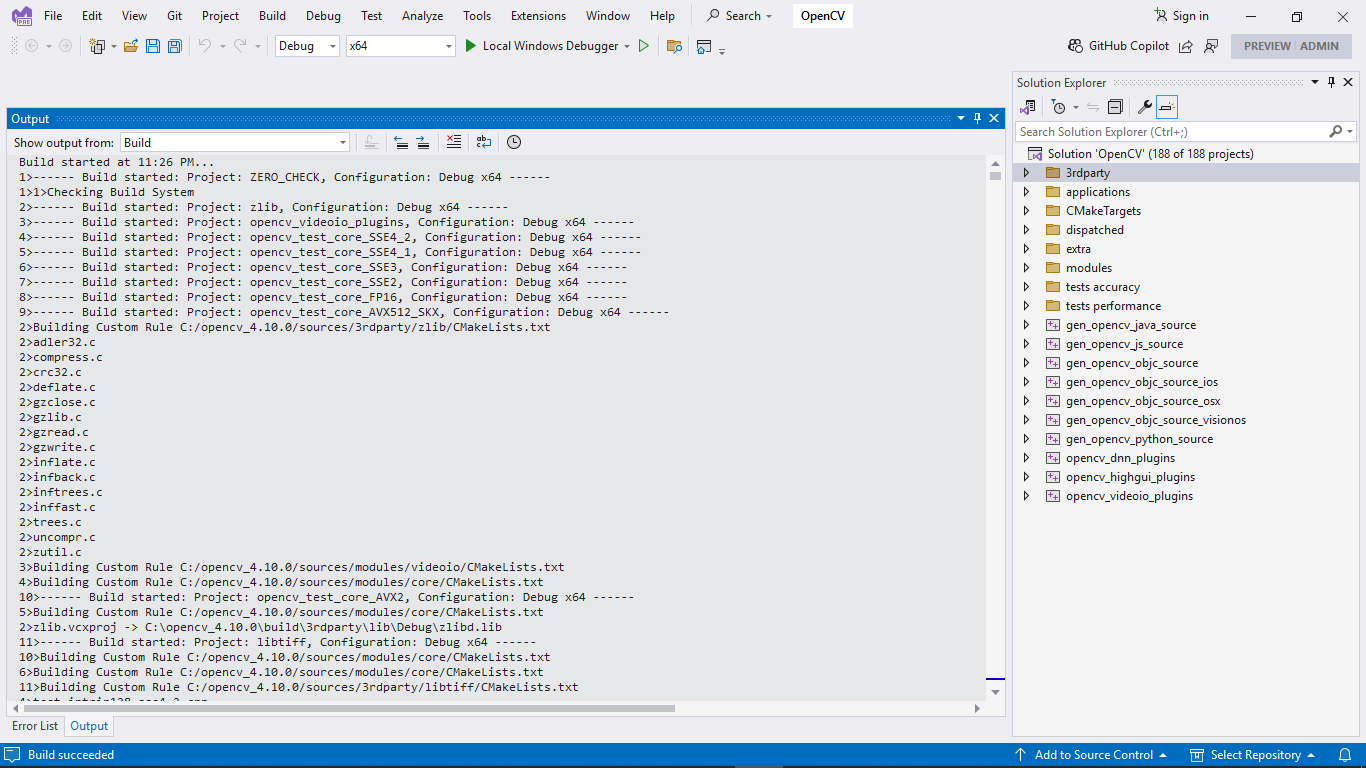1366x768 pixels.
Task: Switch to the Error List tab
Action: pos(35,726)
